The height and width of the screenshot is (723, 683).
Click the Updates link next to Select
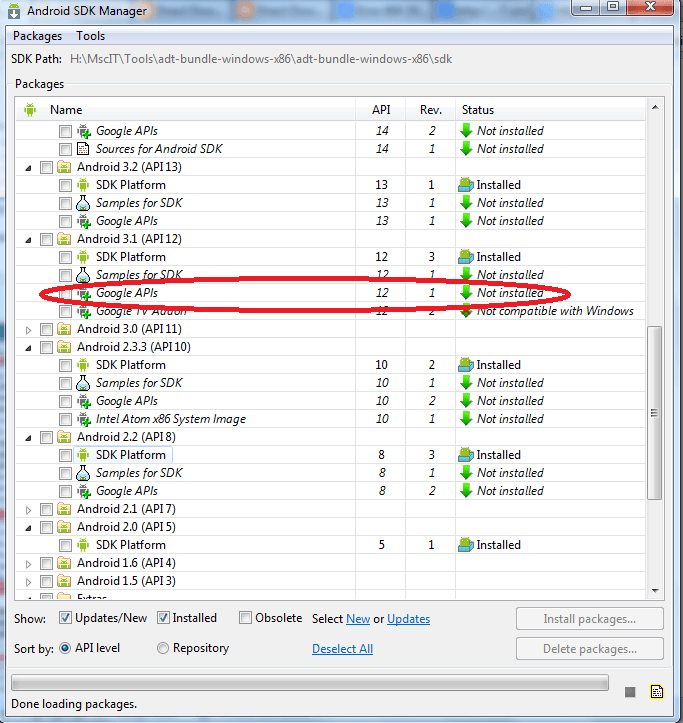click(408, 619)
